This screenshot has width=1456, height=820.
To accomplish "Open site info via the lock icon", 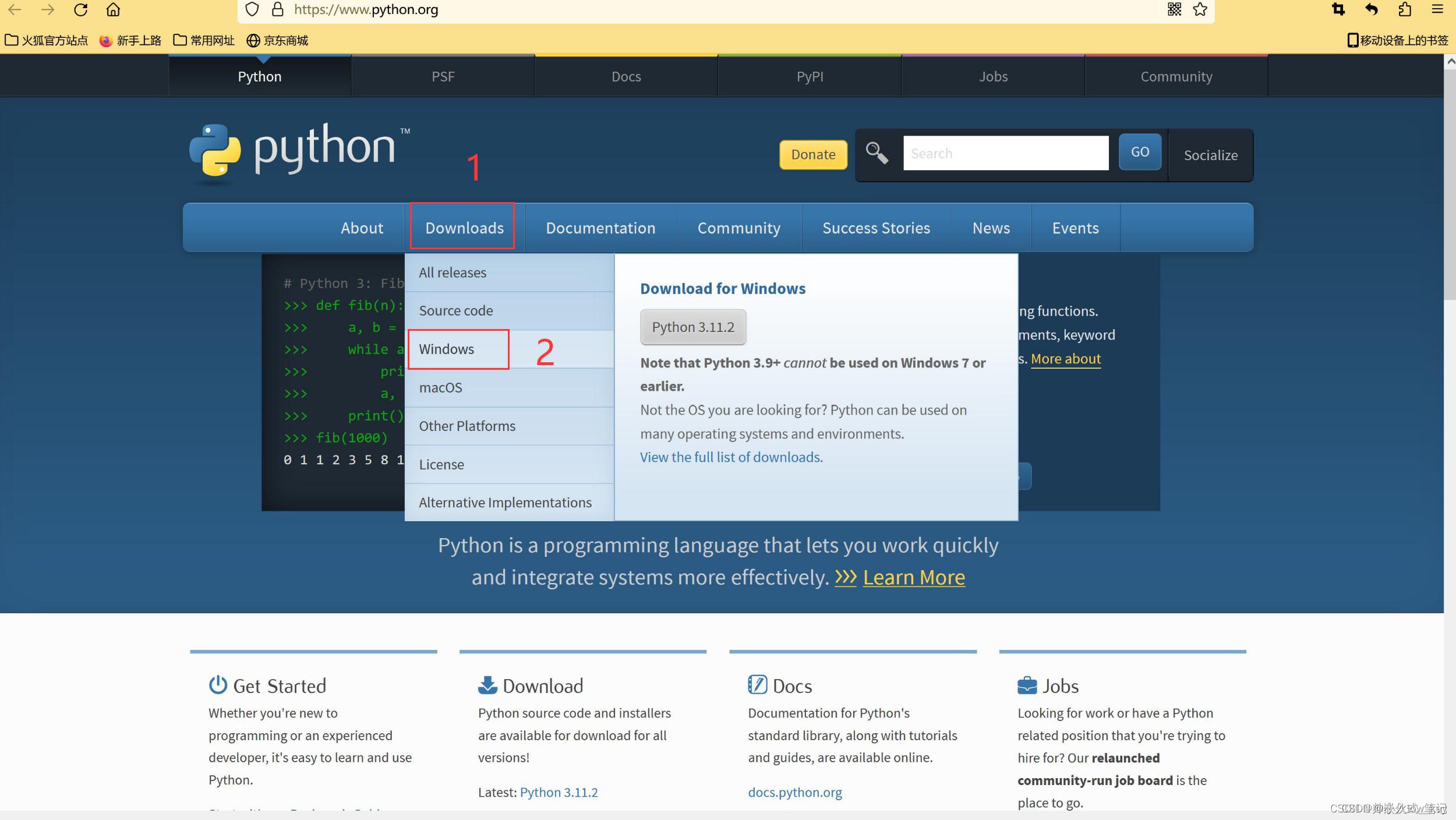I will click(x=277, y=9).
